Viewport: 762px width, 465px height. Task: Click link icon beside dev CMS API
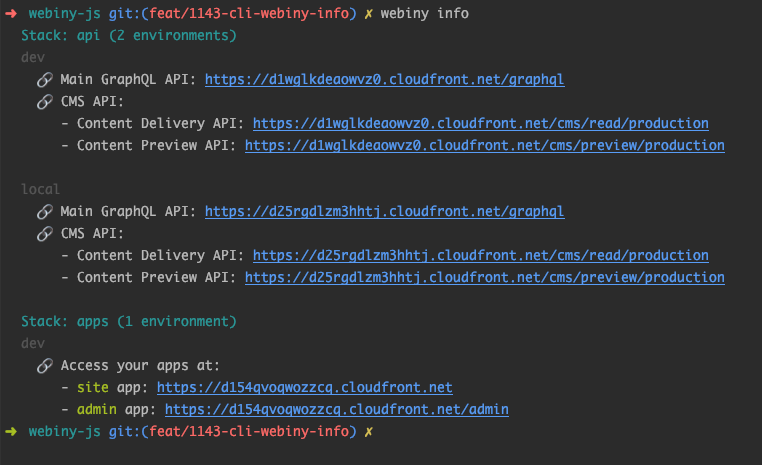[44, 101]
